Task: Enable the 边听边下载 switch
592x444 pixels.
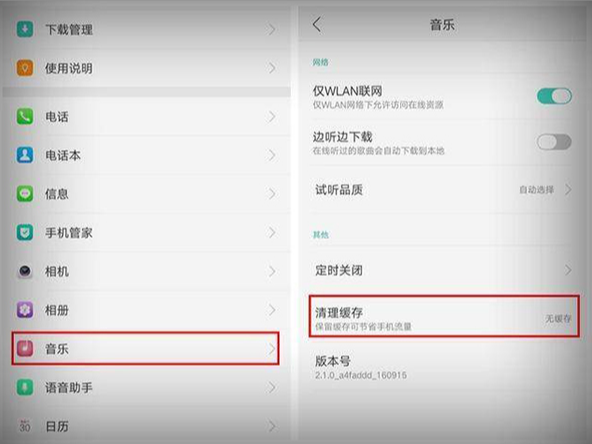Action: (554, 142)
